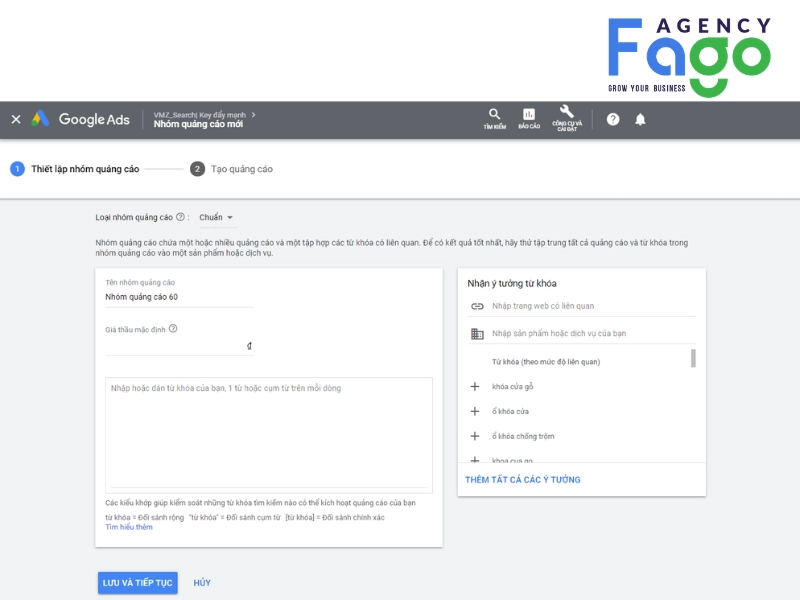
Task: Click the Google Ads logo
Action: (81, 119)
